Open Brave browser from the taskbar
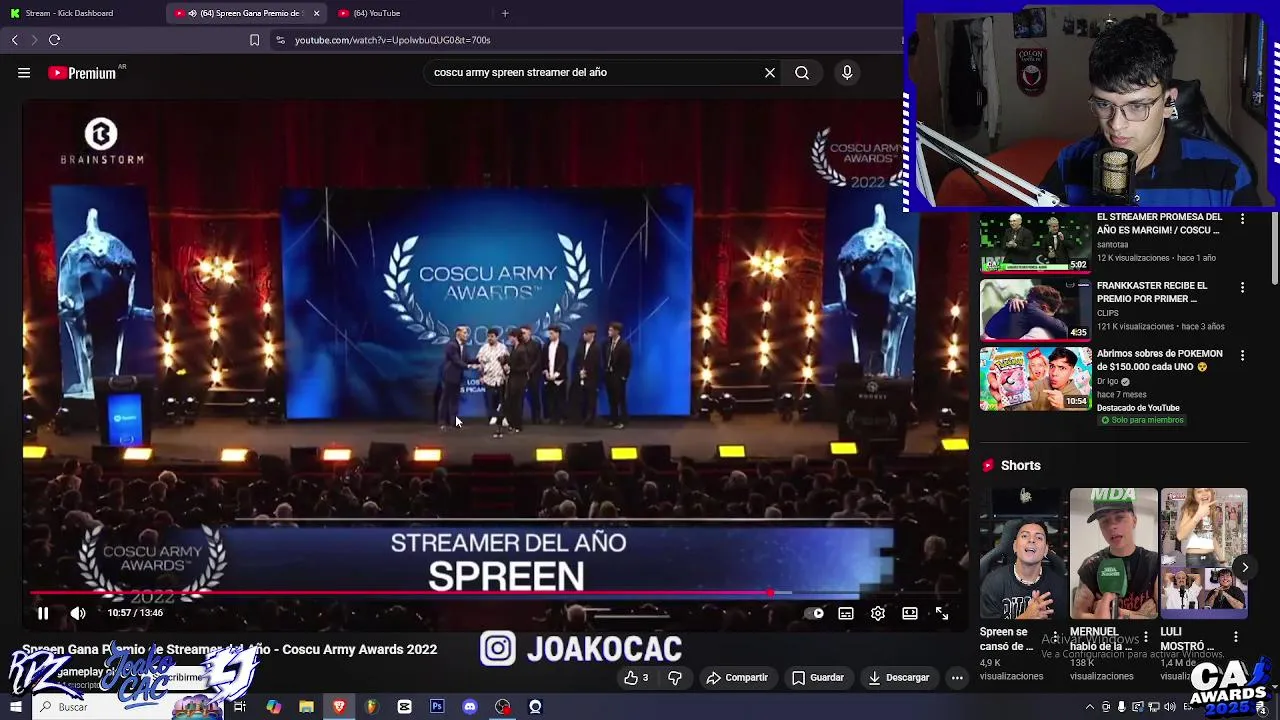This screenshot has width=1280, height=720. tap(339, 707)
